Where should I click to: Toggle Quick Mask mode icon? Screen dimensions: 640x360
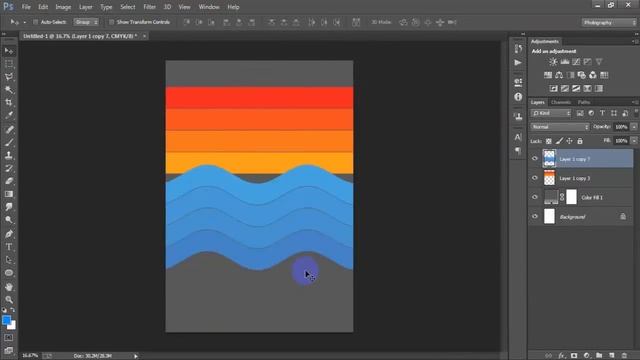(x=9, y=338)
